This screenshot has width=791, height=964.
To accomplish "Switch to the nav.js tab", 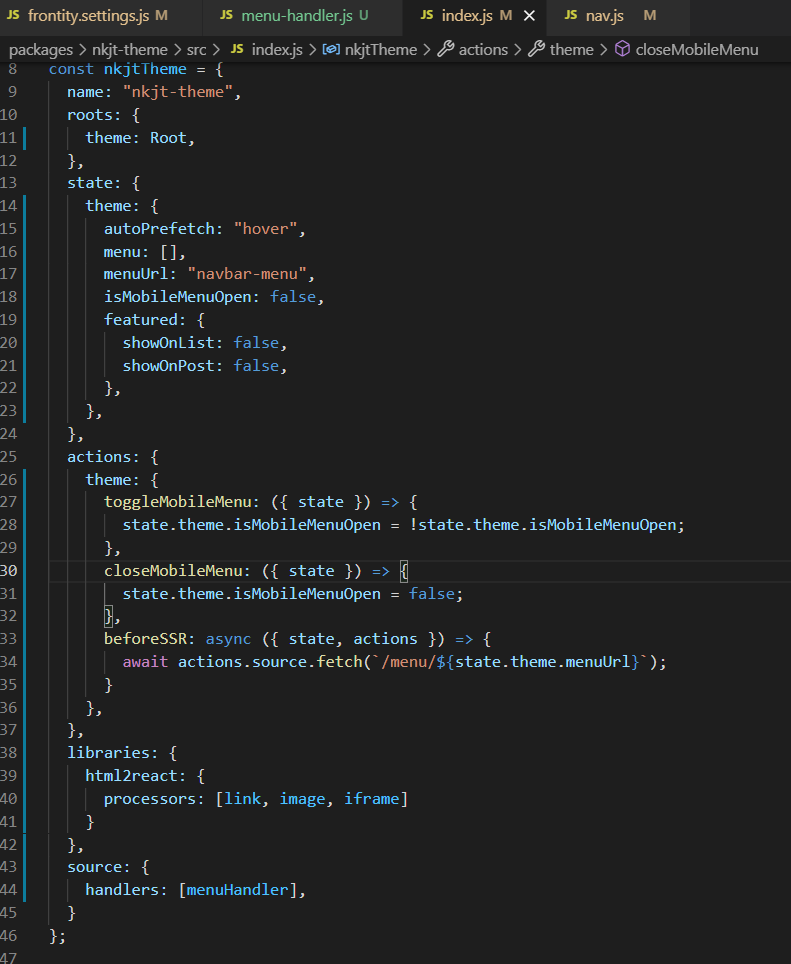I will 603,16.
